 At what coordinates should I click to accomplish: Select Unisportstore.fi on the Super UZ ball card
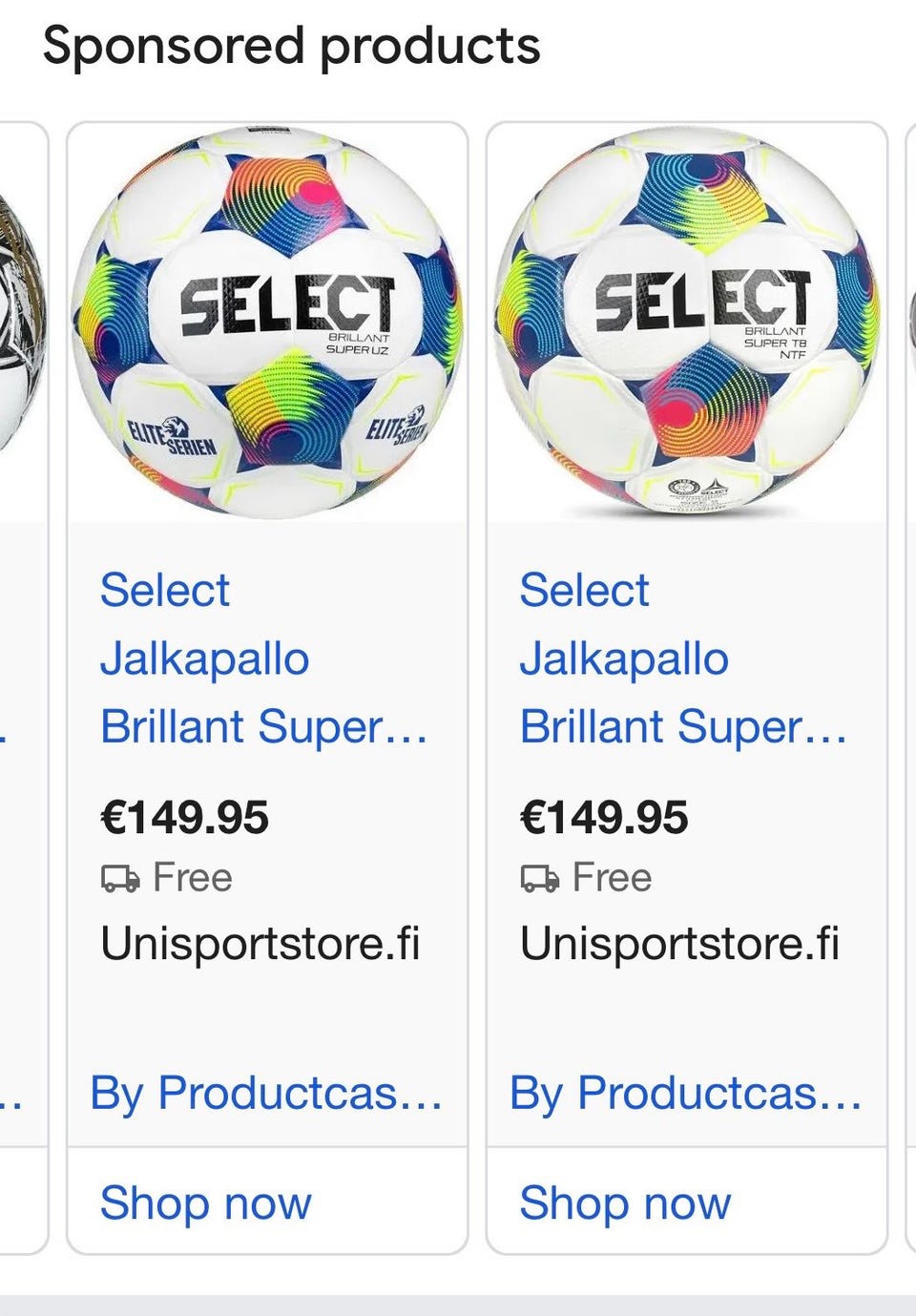[x=260, y=944]
